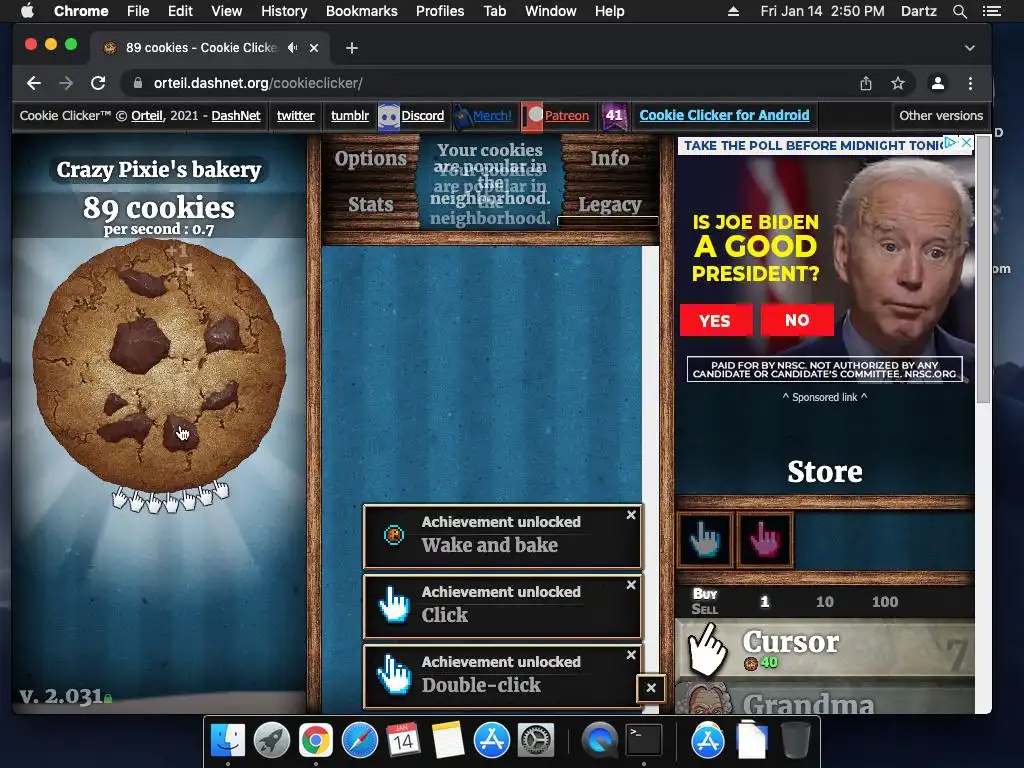Go forward in Chrome
1024x768 pixels.
(x=66, y=83)
